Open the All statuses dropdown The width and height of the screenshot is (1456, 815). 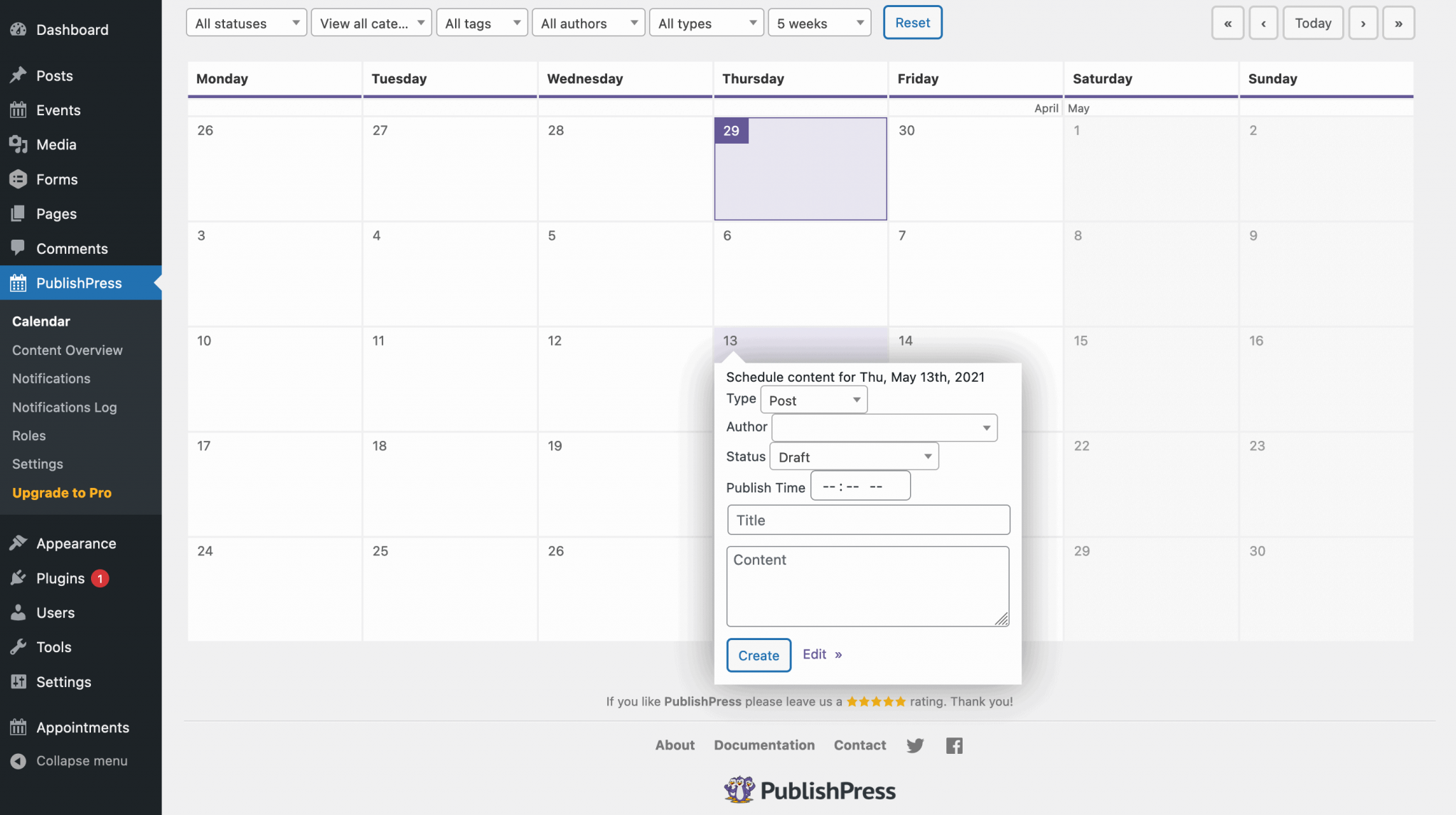coord(245,22)
